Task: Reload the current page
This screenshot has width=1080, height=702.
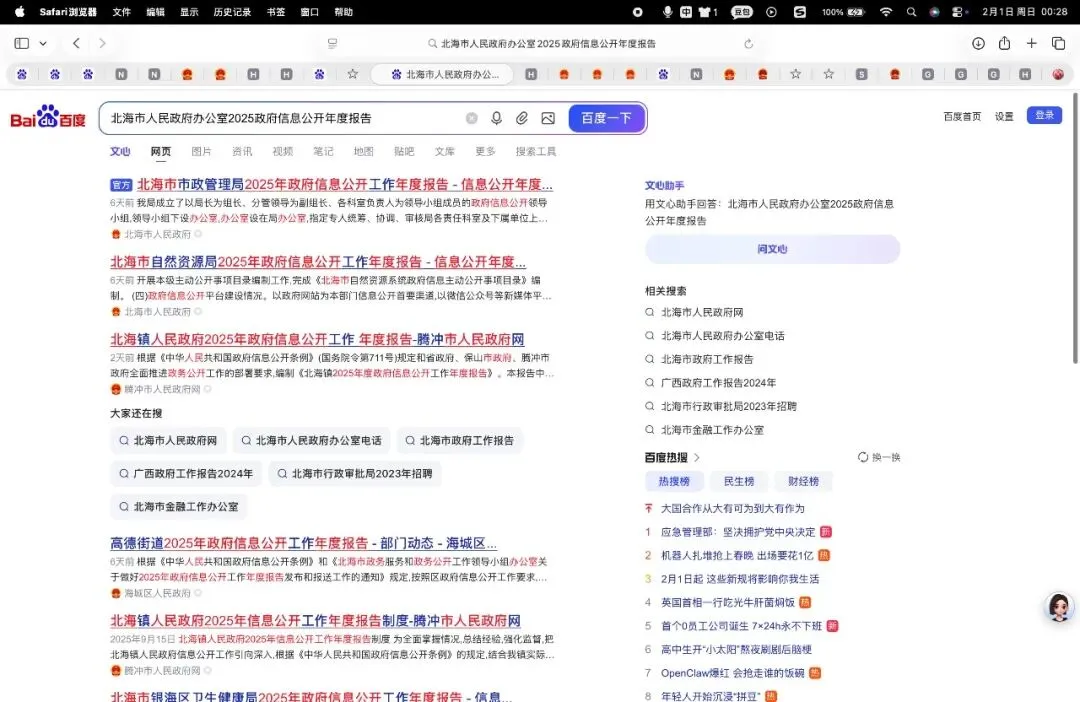Action: (x=748, y=43)
